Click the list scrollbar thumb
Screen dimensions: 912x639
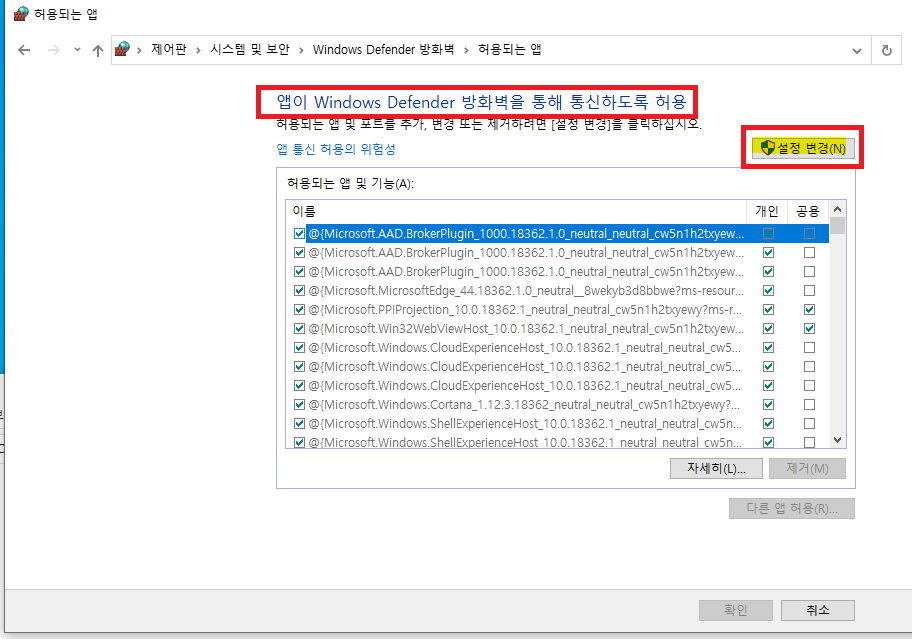(x=838, y=226)
